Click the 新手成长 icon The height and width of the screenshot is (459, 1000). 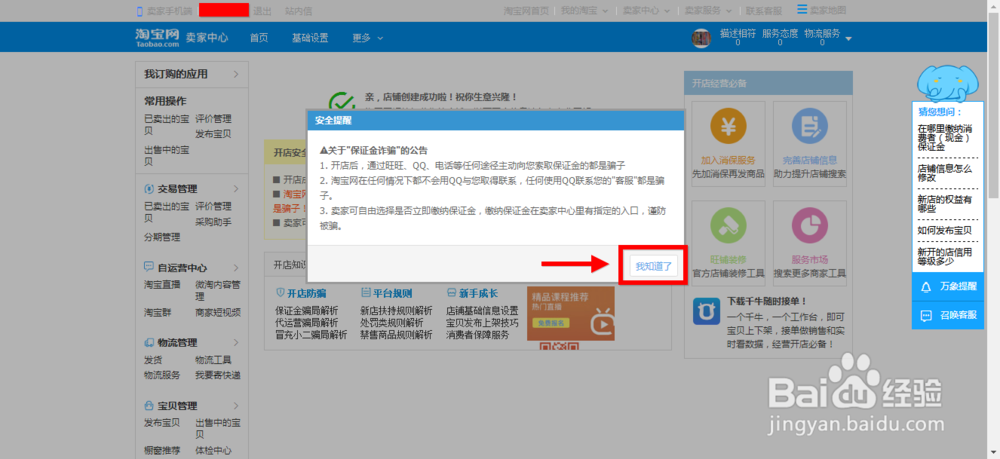(x=452, y=293)
